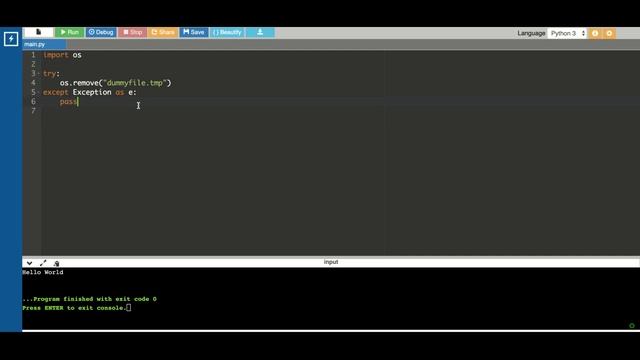The width and height of the screenshot is (640, 360).
Task: Format the code with the Beautify button
Action: pos(227,32)
